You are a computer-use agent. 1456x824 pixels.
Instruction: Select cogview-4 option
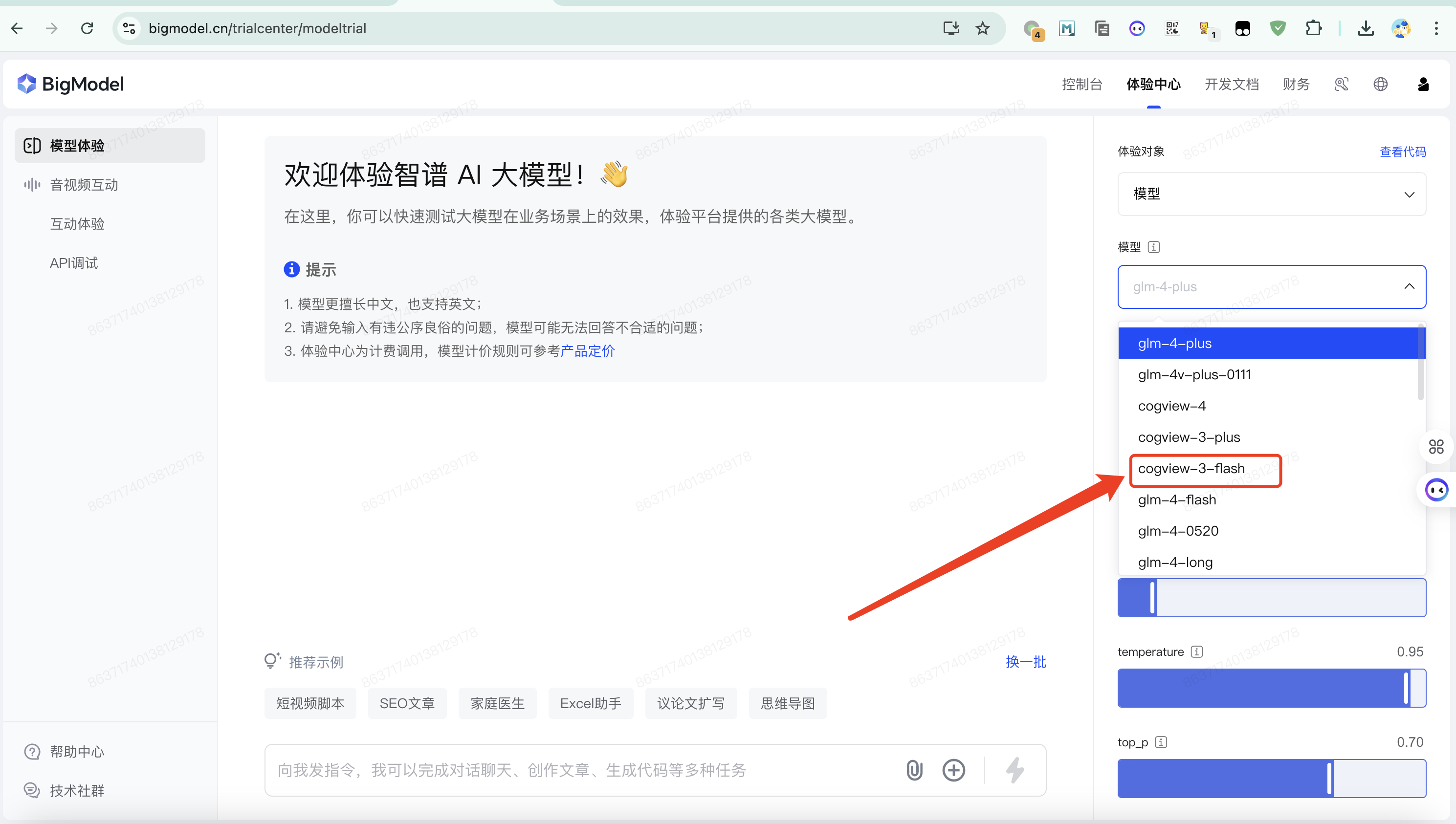pos(1269,406)
